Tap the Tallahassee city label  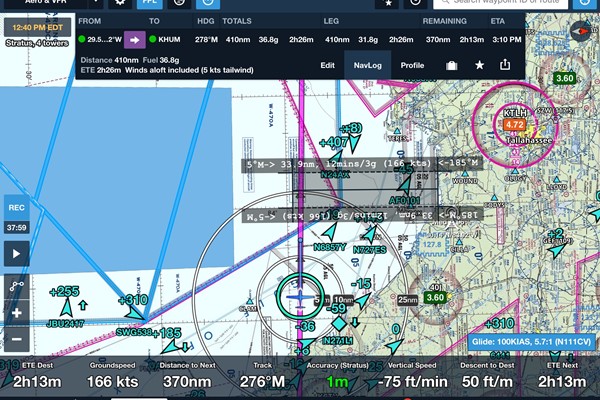(x=529, y=140)
